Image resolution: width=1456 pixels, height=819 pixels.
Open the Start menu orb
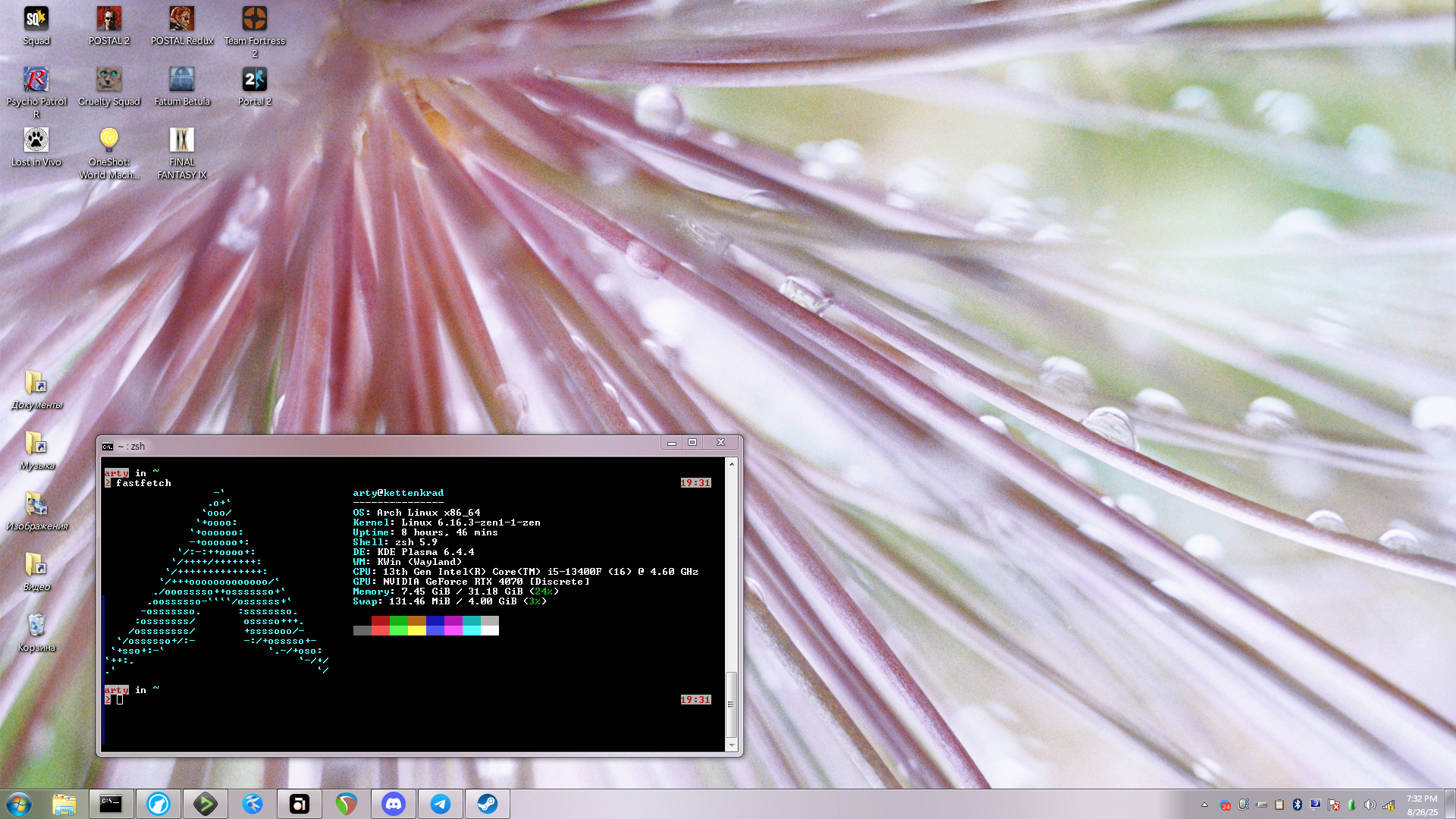click(19, 804)
